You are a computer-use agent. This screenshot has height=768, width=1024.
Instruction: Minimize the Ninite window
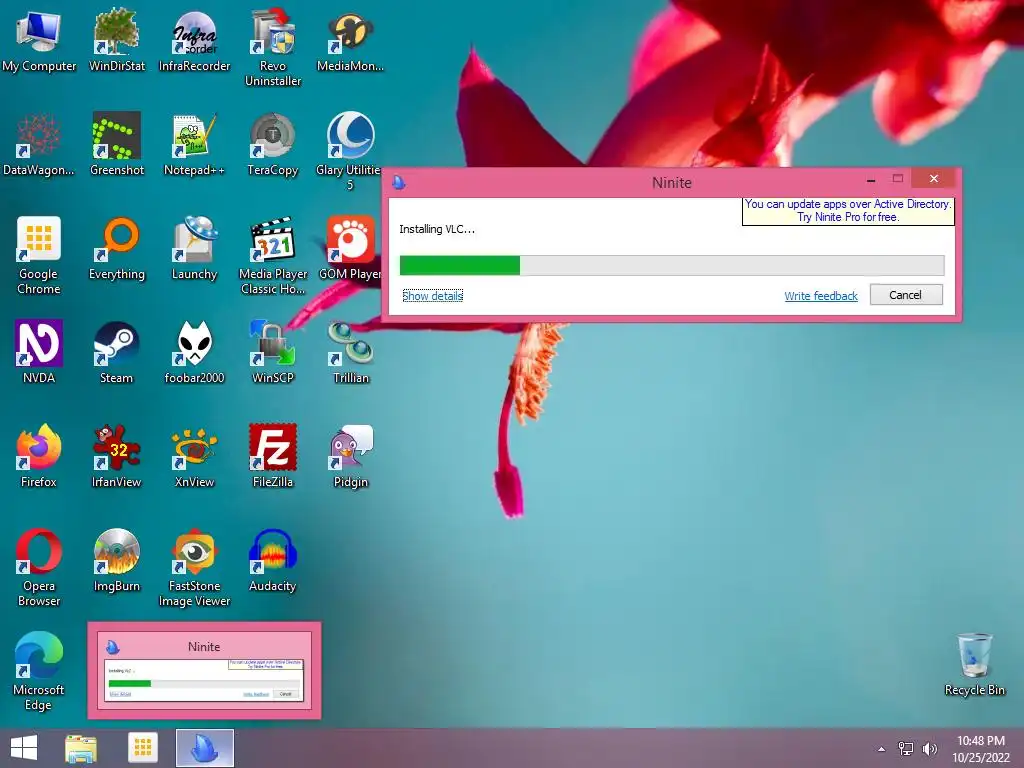pyautogui.click(x=871, y=179)
